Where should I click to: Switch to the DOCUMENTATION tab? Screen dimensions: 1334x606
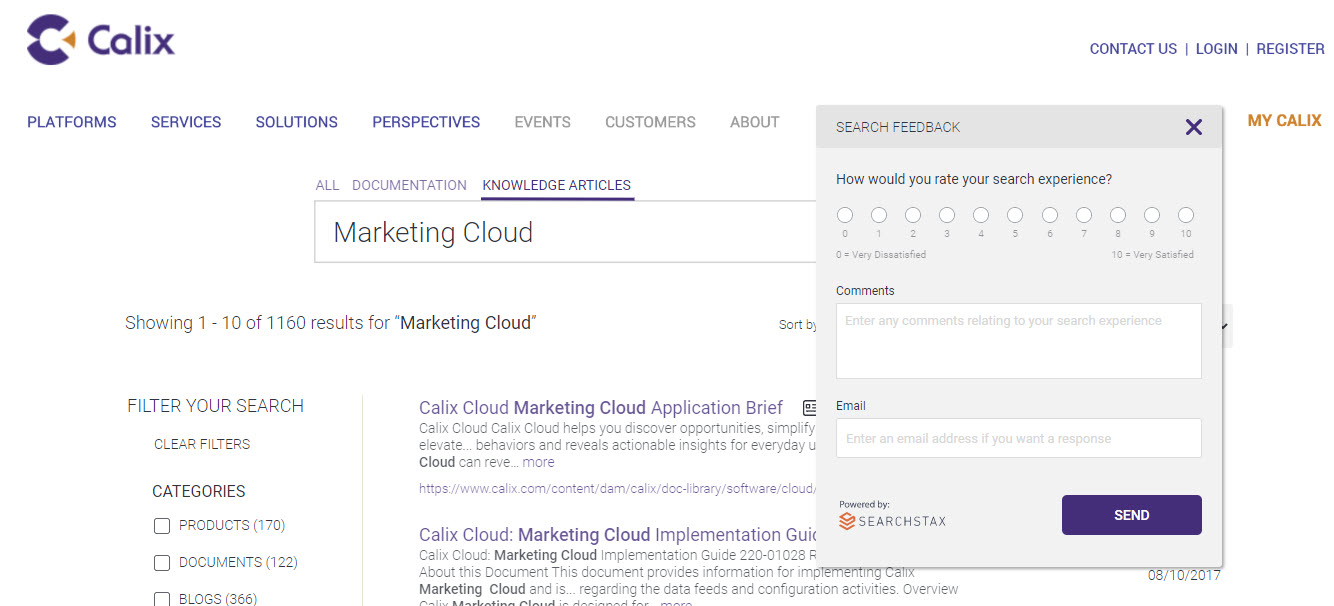409,185
